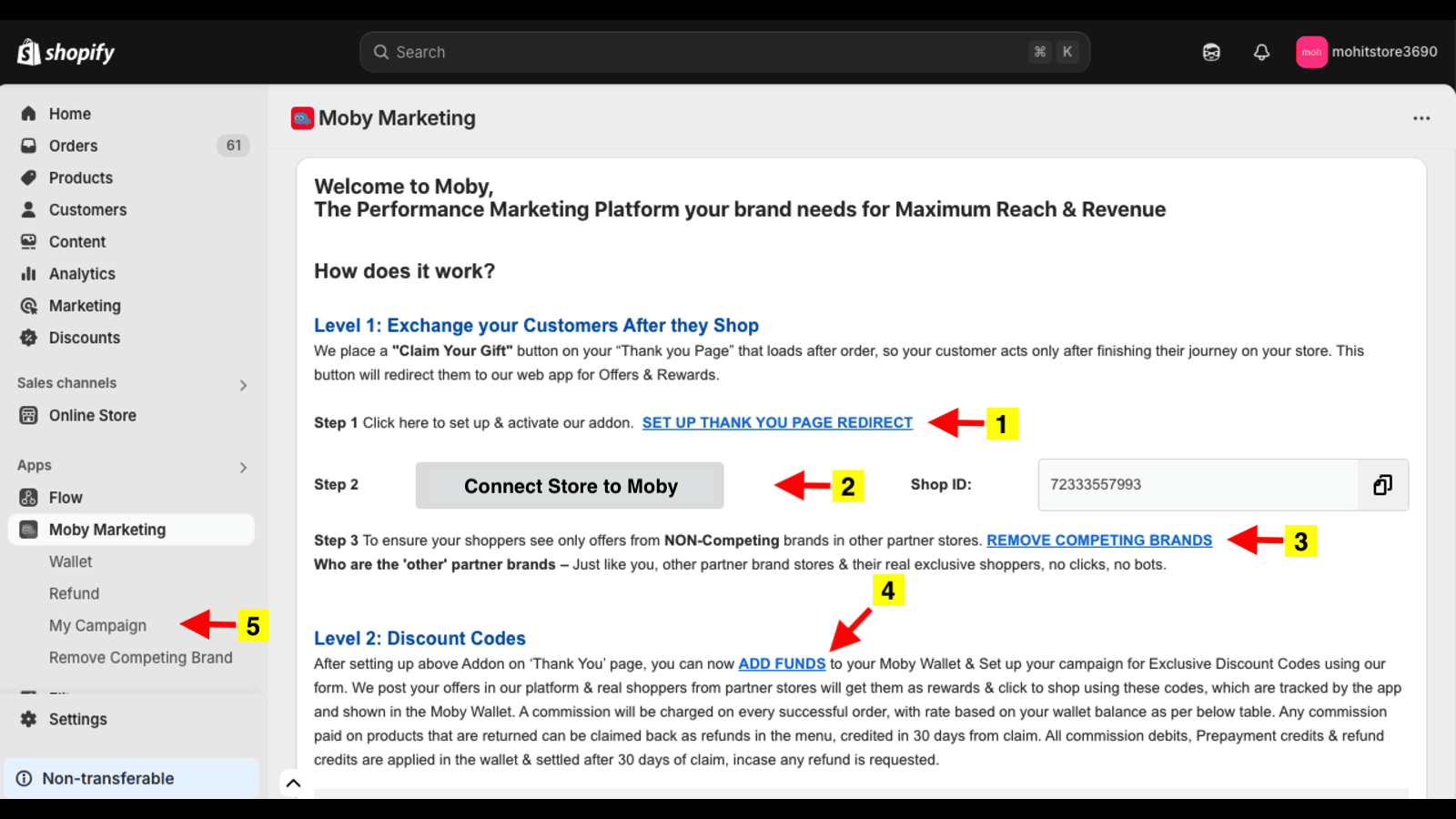This screenshot has width=1456, height=819.
Task: Click Level 1 heading text
Action: pos(536,326)
